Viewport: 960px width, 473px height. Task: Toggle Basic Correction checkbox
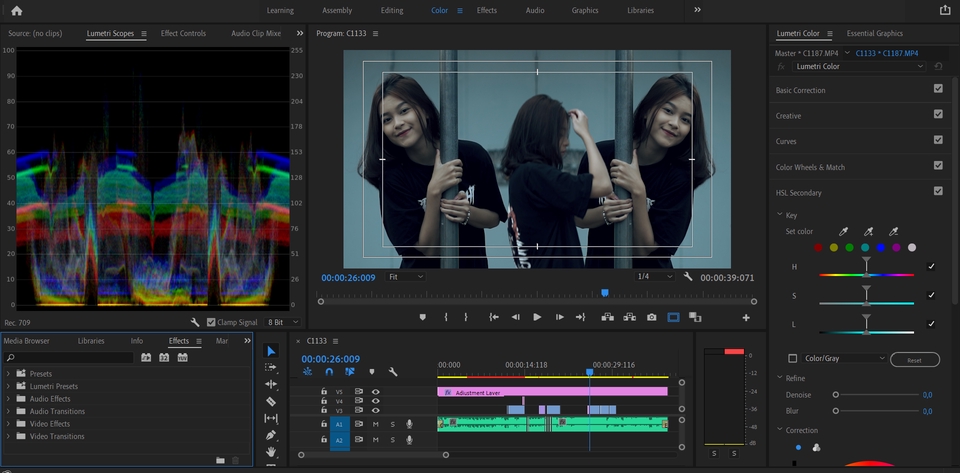[x=938, y=89]
